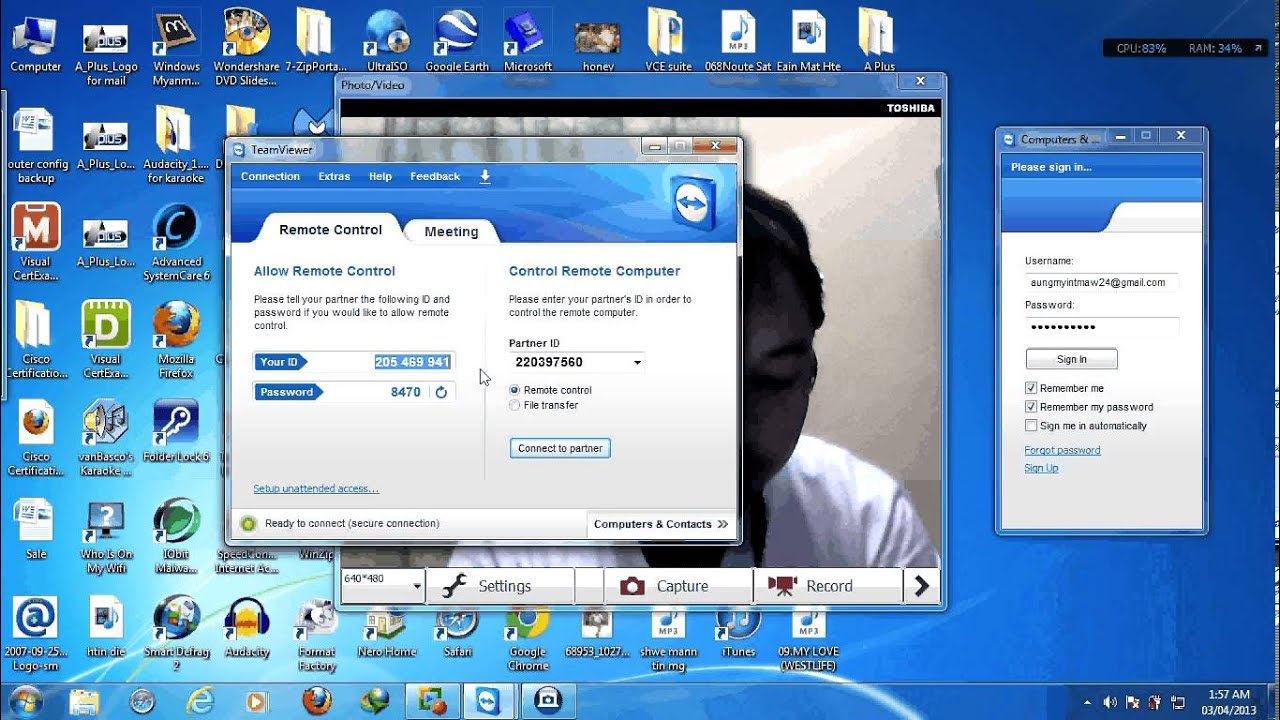The image size is (1280, 720).
Task: Open the Computer desktop icon
Action: pyautogui.click(x=36, y=43)
